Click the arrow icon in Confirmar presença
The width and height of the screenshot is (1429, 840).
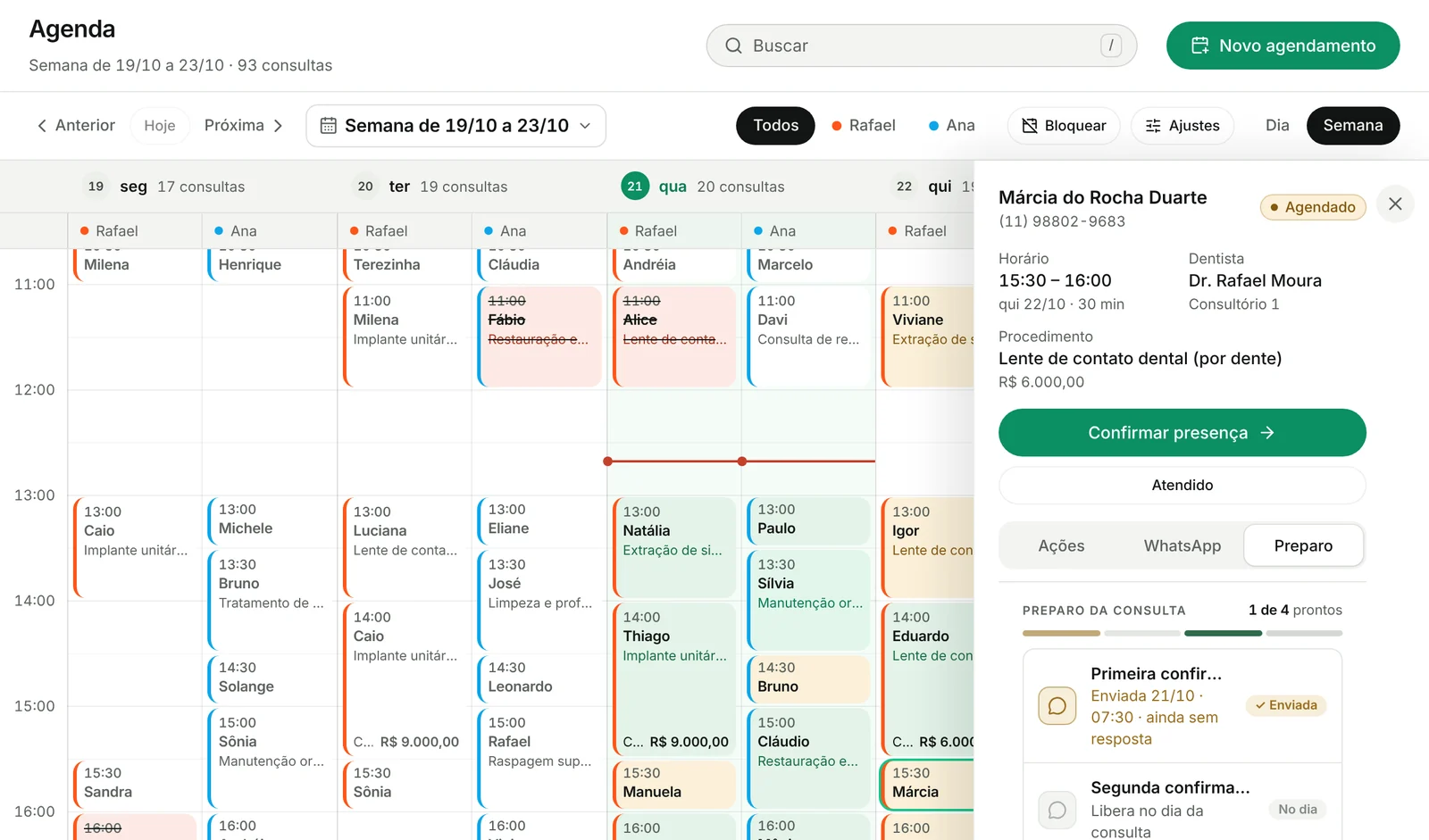[x=1267, y=433]
